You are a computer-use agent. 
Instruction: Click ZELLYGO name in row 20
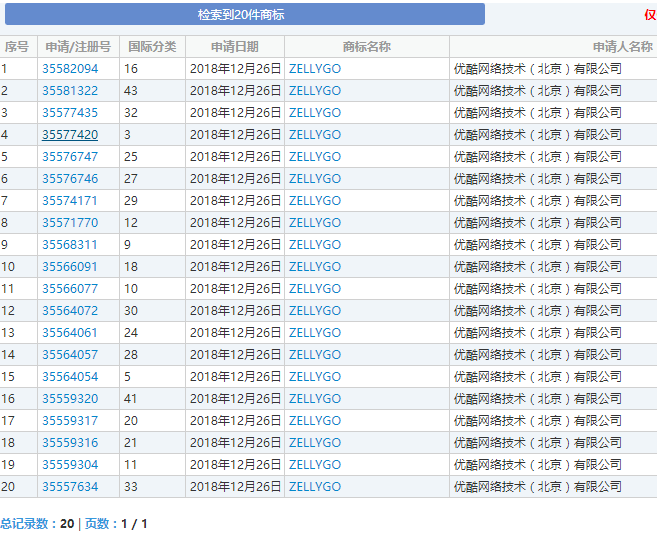click(x=314, y=487)
